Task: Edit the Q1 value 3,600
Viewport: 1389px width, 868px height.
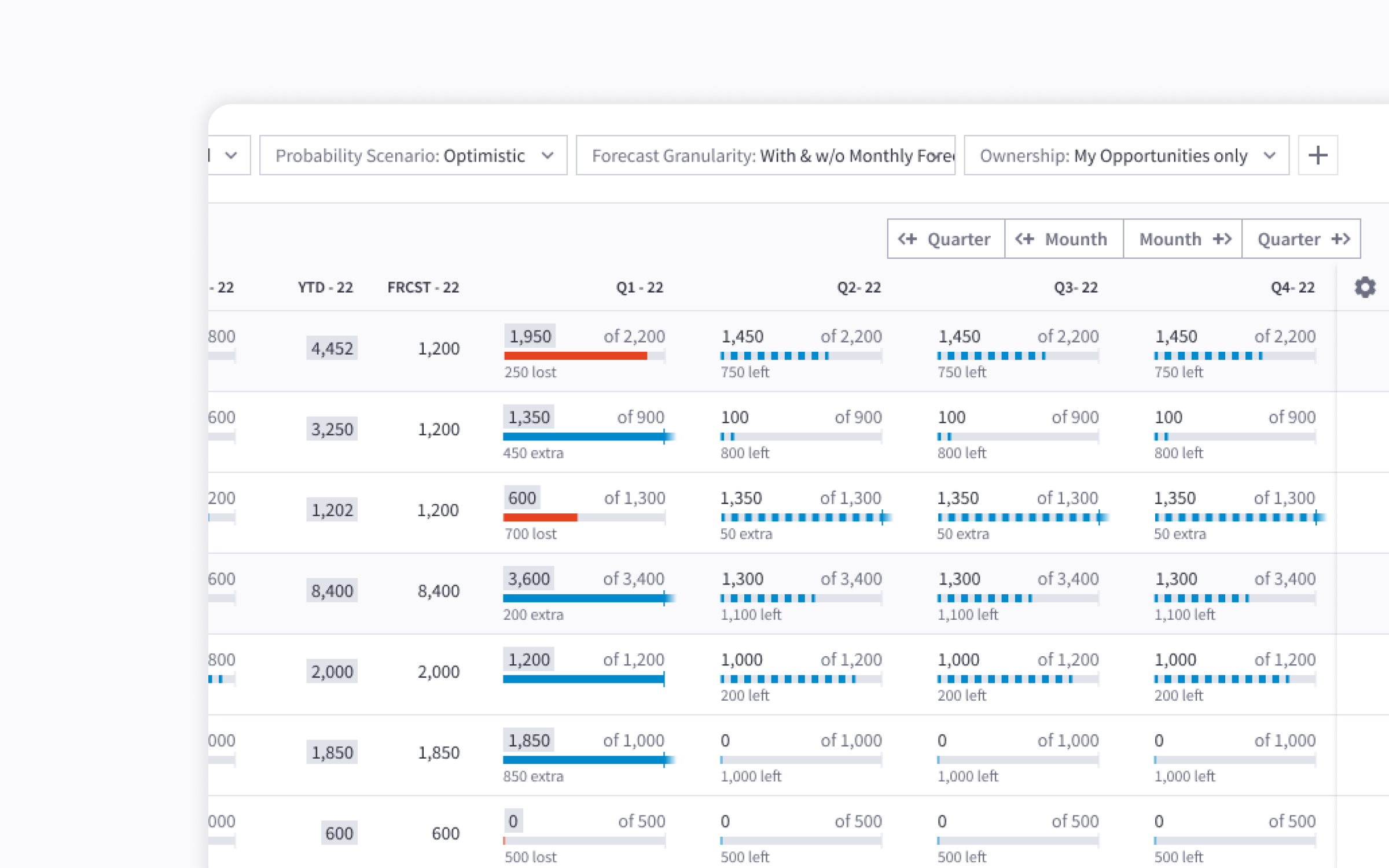Action: click(529, 579)
